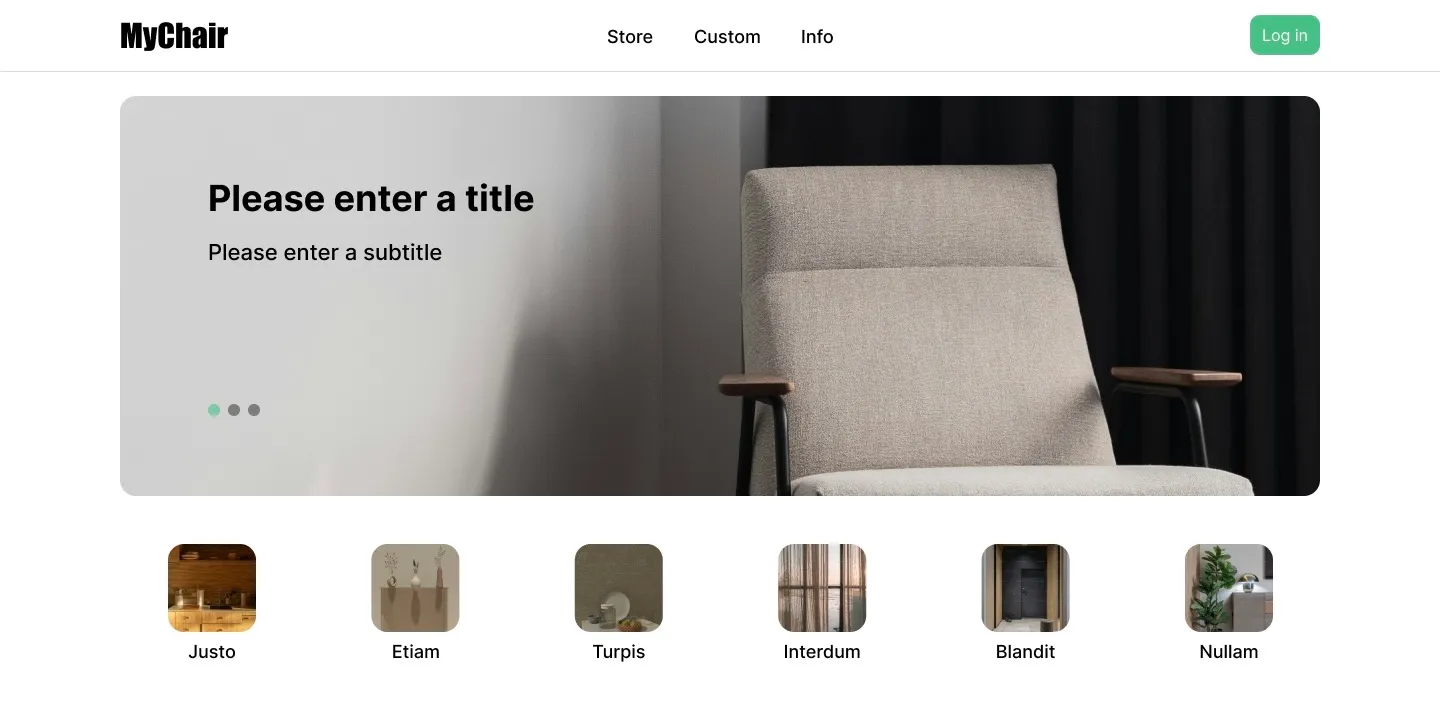Switch to the third carousel slide dot
The height and width of the screenshot is (715, 1440).
[x=254, y=410]
